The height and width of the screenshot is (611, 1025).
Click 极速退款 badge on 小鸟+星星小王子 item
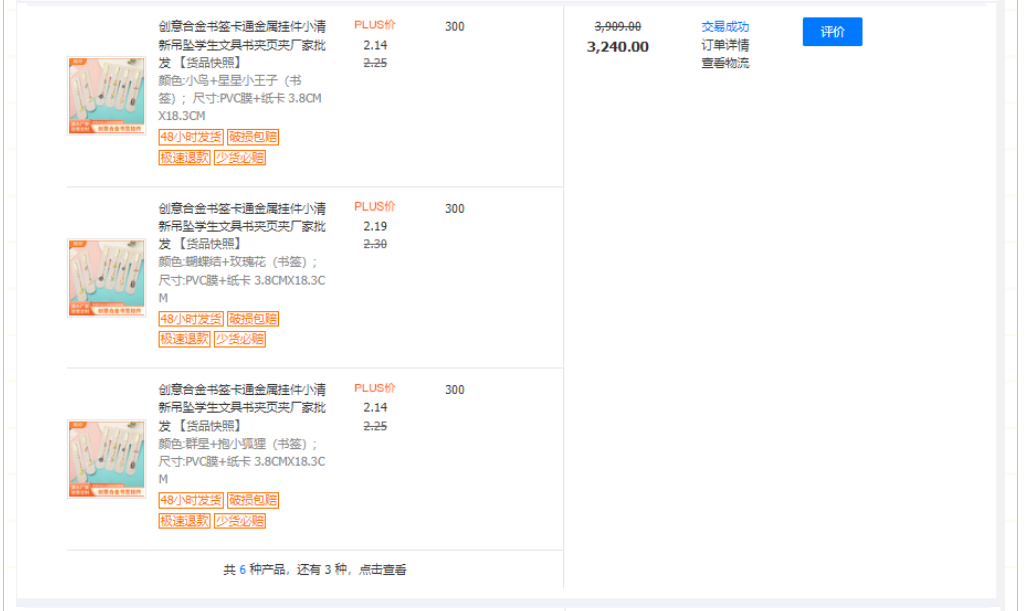[184, 157]
